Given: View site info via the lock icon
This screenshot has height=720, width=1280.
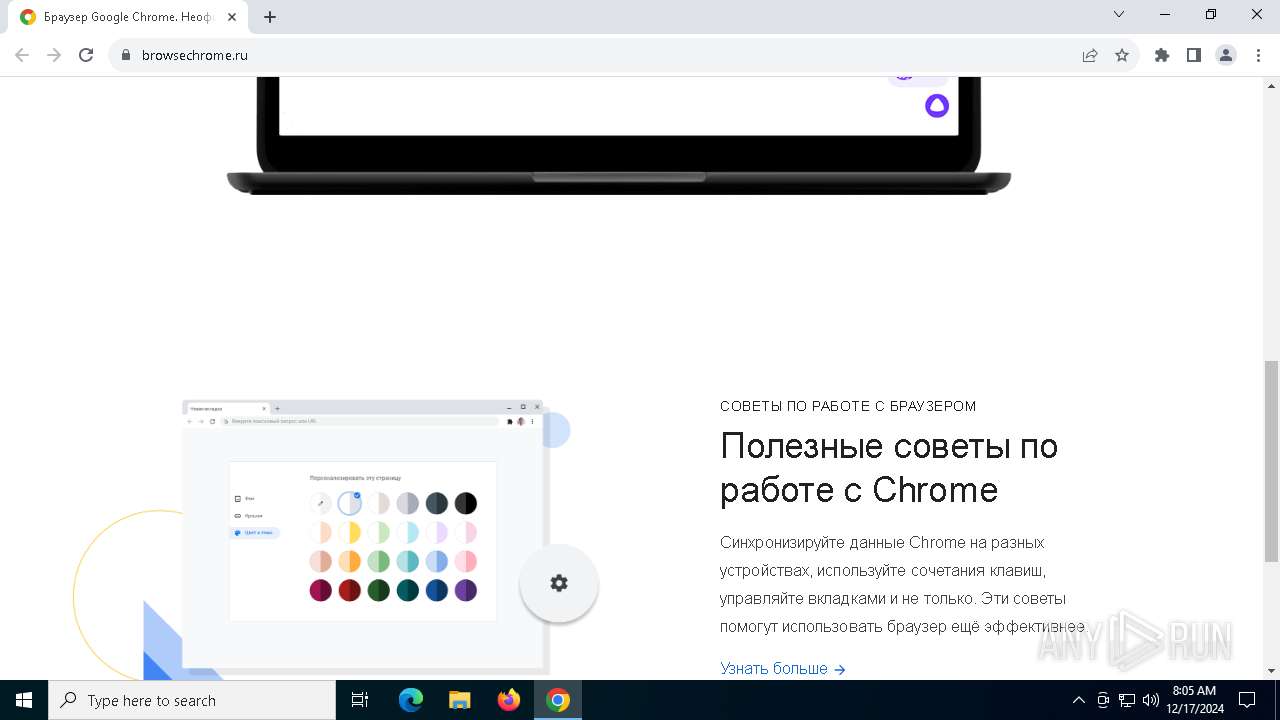Looking at the screenshot, I should [x=126, y=55].
